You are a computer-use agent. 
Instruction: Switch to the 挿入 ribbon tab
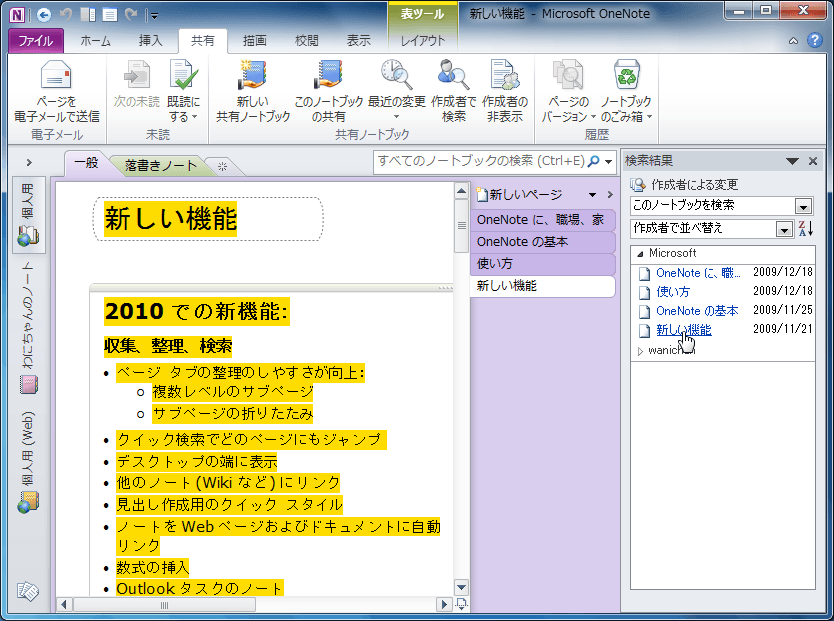pyautogui.click(x=151, y=41)
